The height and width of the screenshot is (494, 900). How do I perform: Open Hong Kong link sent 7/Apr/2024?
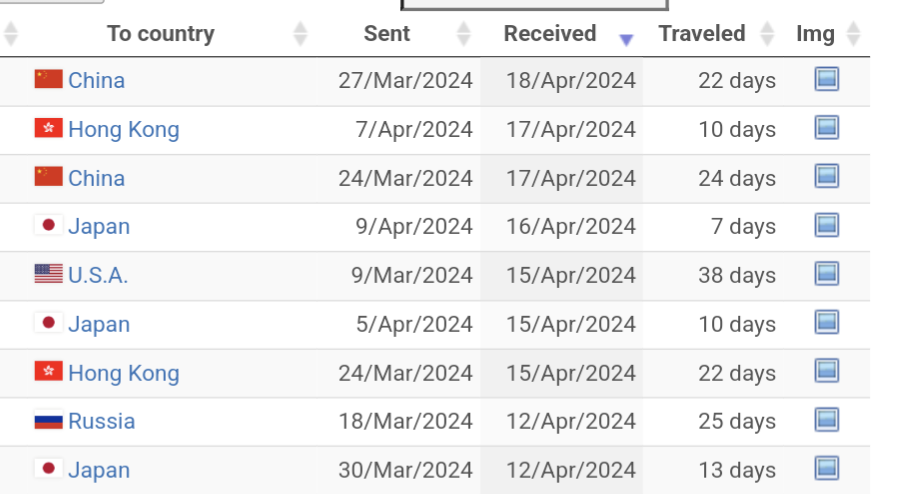click(123, 129)
